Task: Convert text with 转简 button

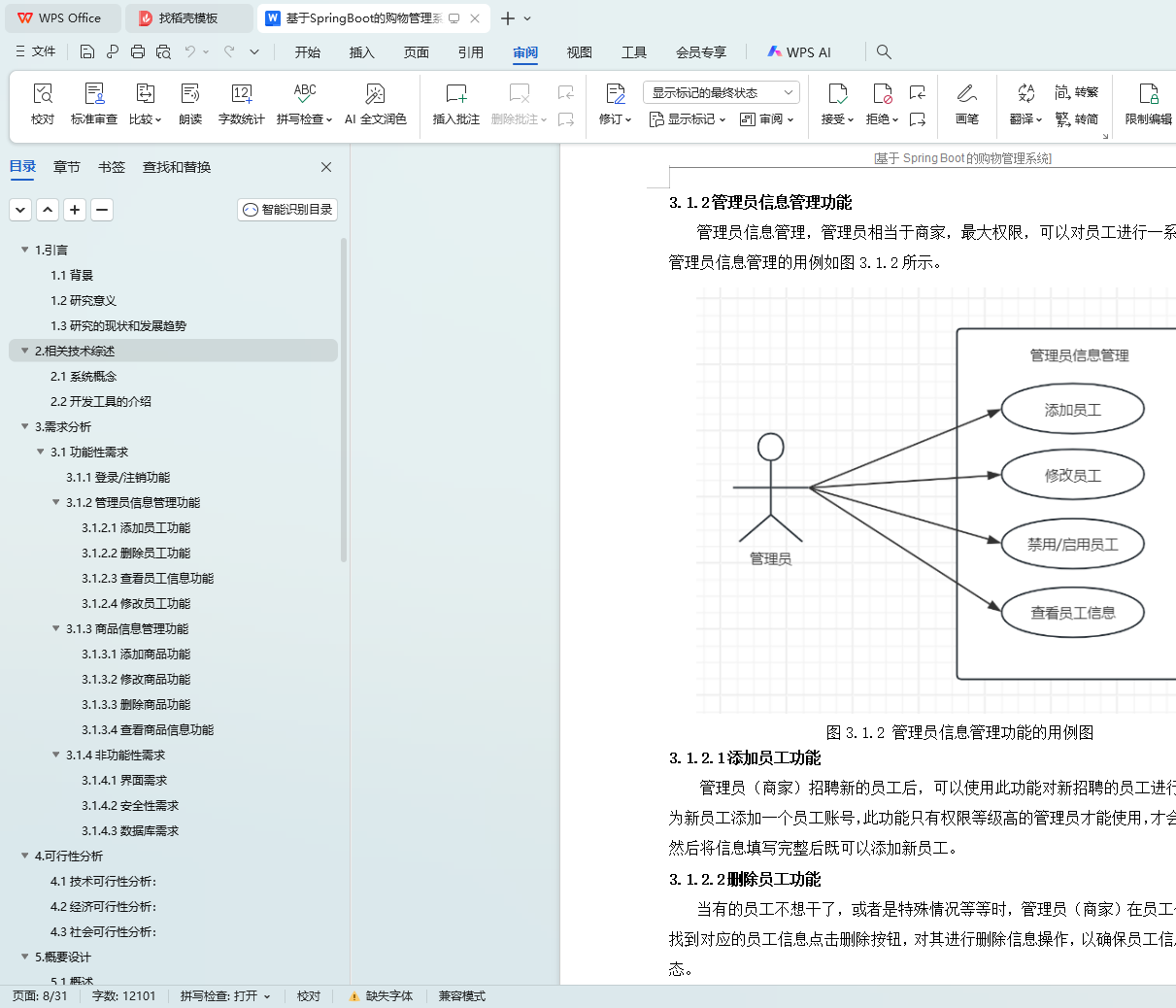Action: (x=1077, y=119)
